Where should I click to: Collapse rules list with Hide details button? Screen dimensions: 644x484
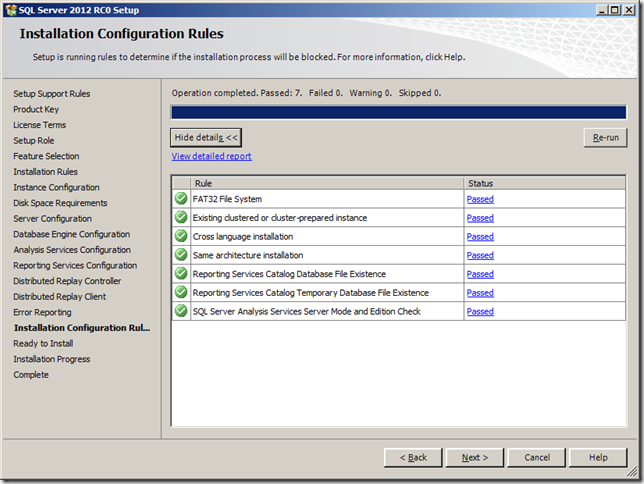206,137
